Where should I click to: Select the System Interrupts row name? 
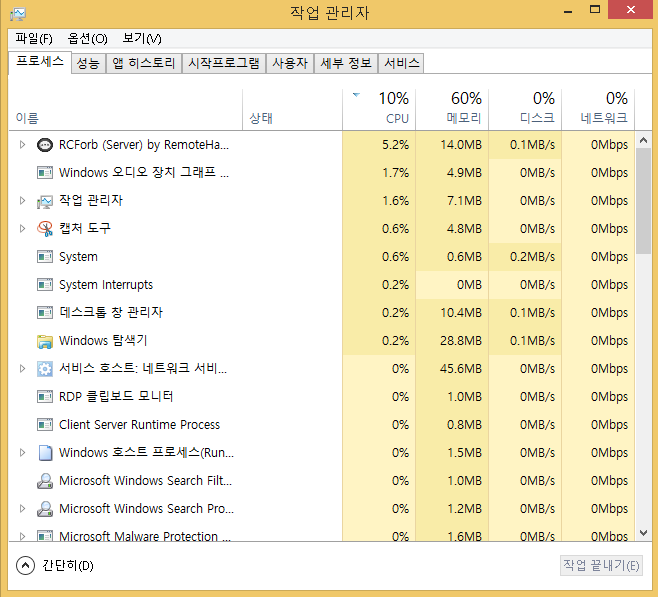pos(106,285)
